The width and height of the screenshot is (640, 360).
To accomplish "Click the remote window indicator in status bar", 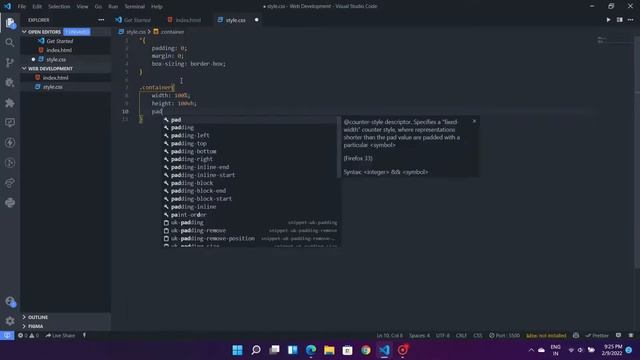I will click(7, 336).
